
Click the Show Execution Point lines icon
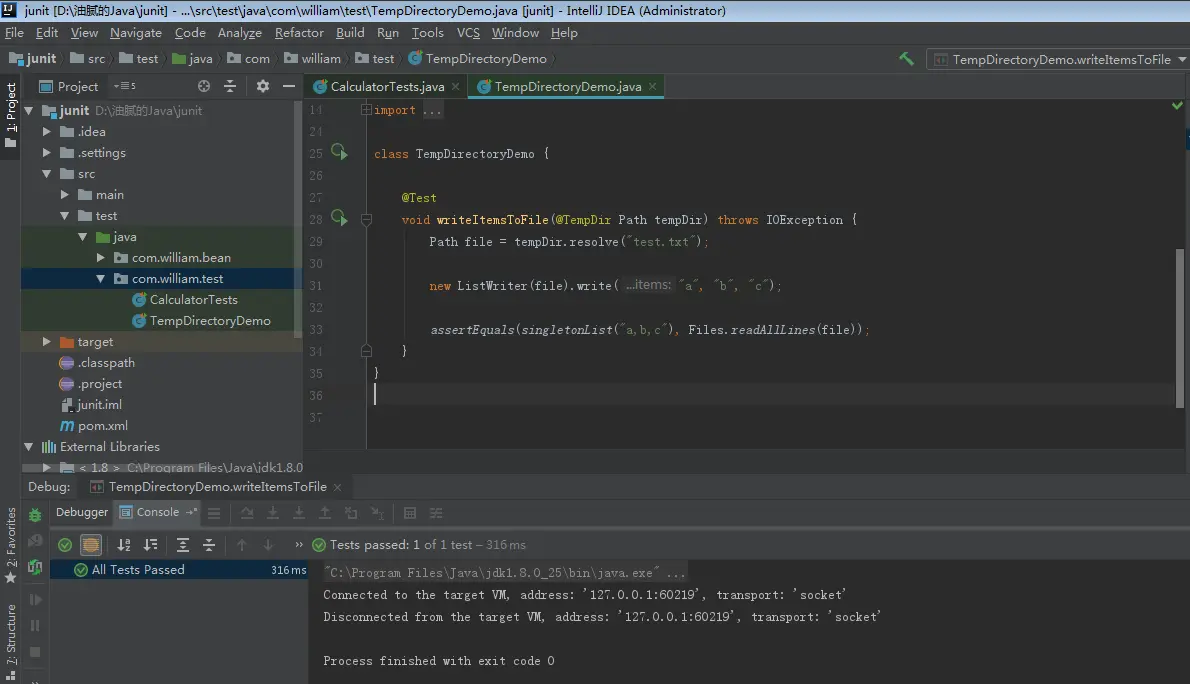point(214,513)
